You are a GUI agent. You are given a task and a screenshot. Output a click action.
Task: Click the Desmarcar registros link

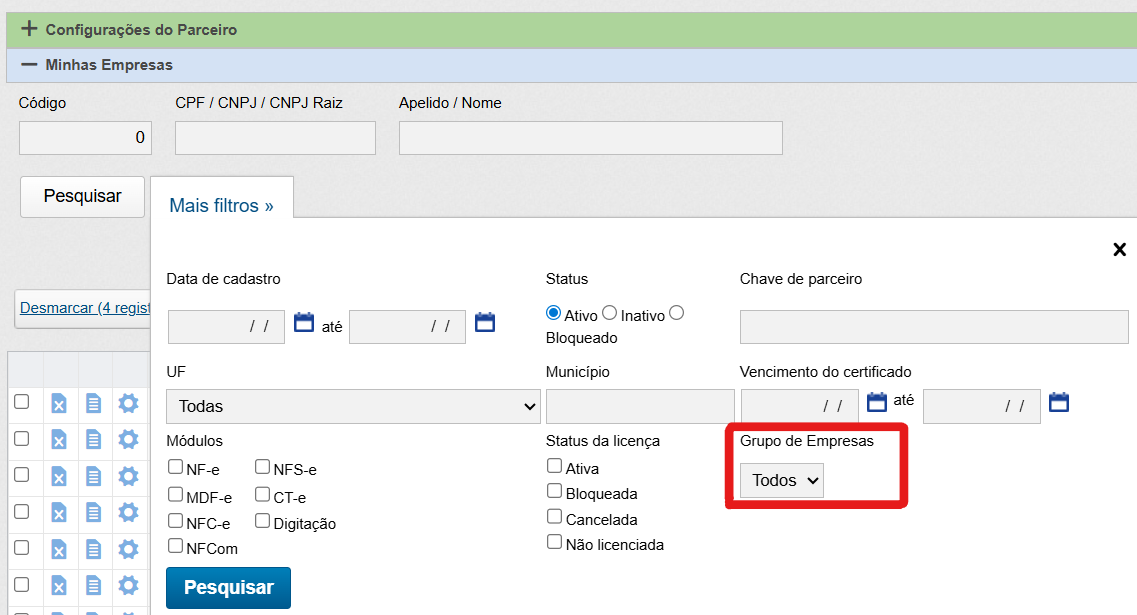click(x=84, y=308)
